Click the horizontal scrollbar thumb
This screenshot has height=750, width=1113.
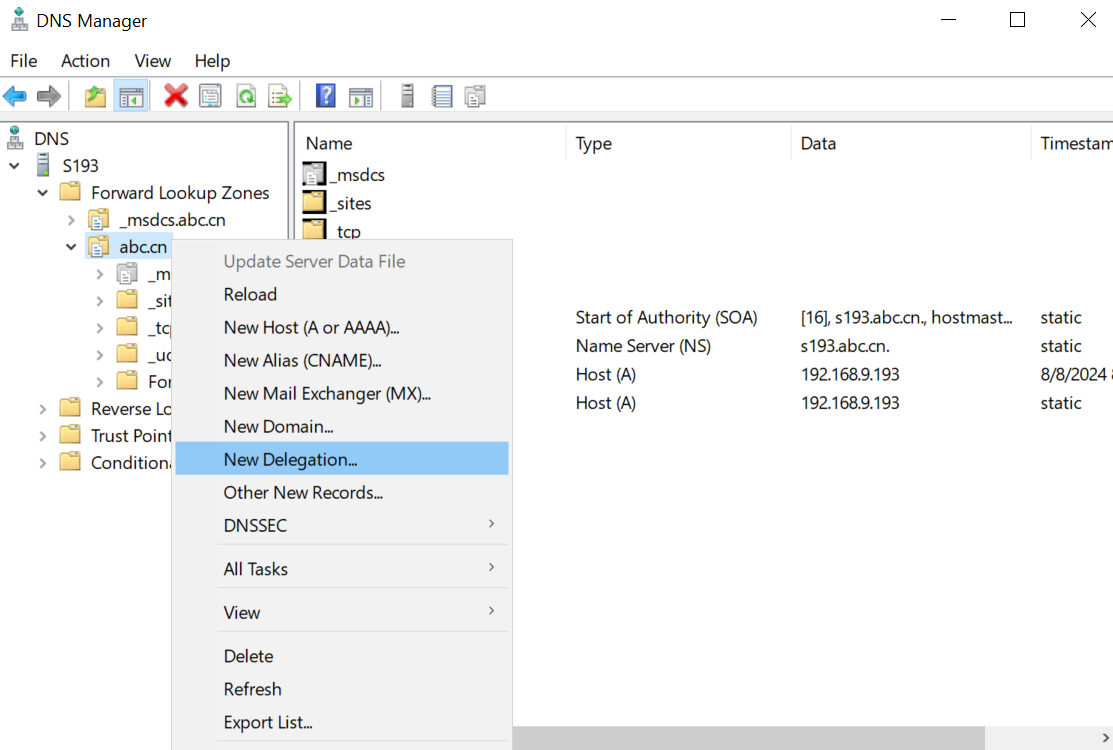click(749, 738)
